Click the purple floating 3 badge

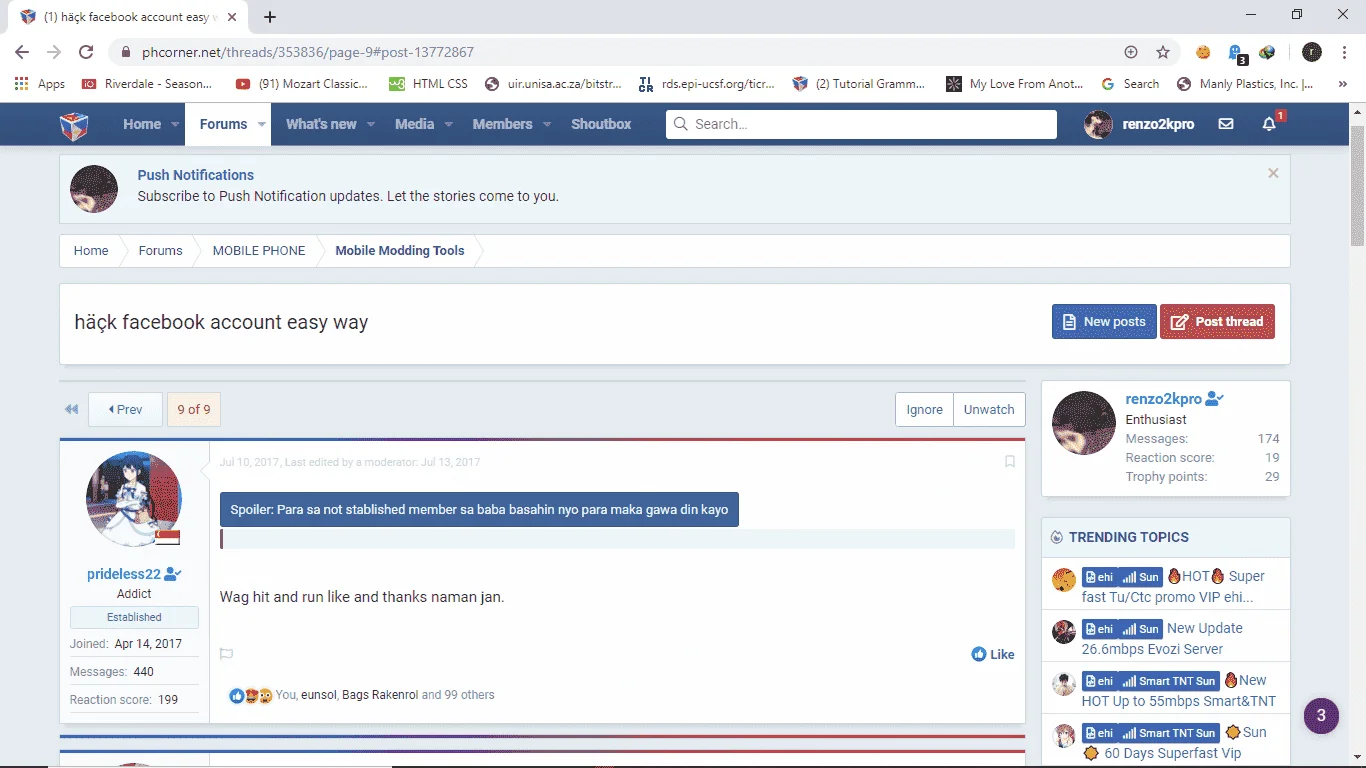tap(1321, 715)
